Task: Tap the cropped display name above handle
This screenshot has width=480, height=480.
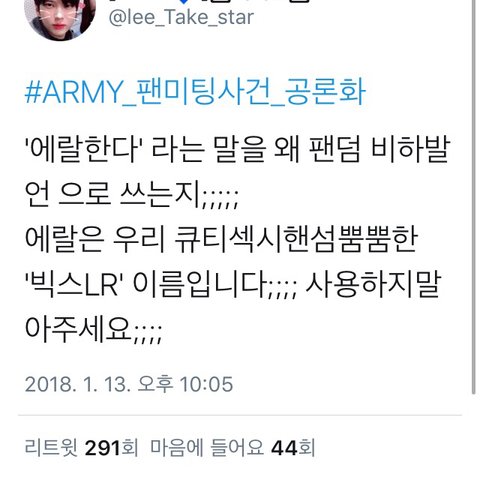Action: [210, 2]
